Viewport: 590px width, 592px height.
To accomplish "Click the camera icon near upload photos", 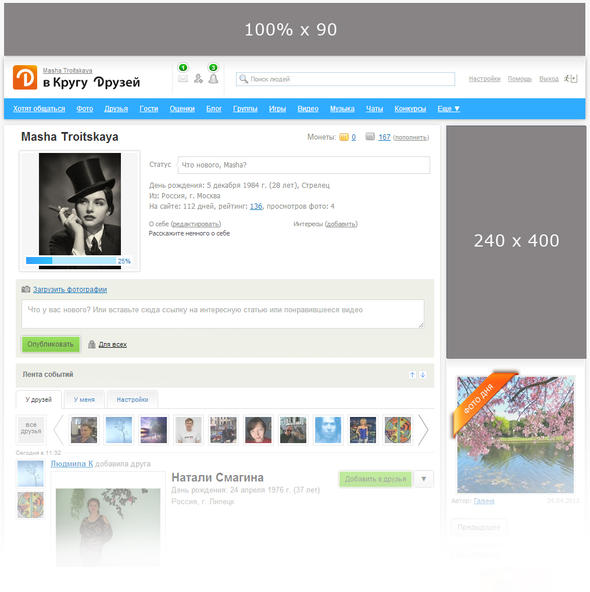I will [x=26, y=289].
